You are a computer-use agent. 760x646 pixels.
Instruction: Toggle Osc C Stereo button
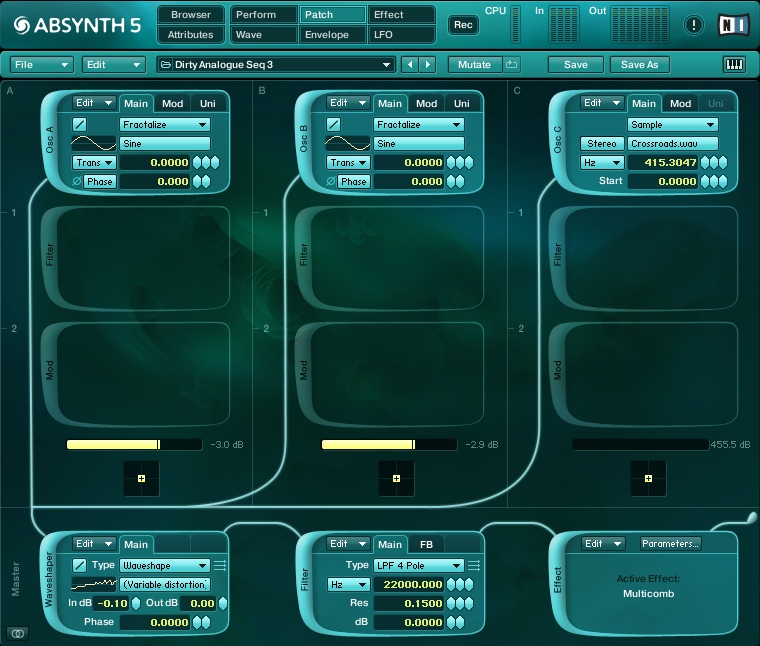coord(602,143)
